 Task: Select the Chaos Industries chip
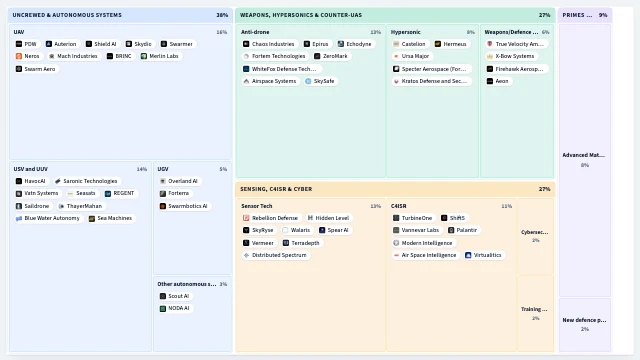click(x=269, y=44)
